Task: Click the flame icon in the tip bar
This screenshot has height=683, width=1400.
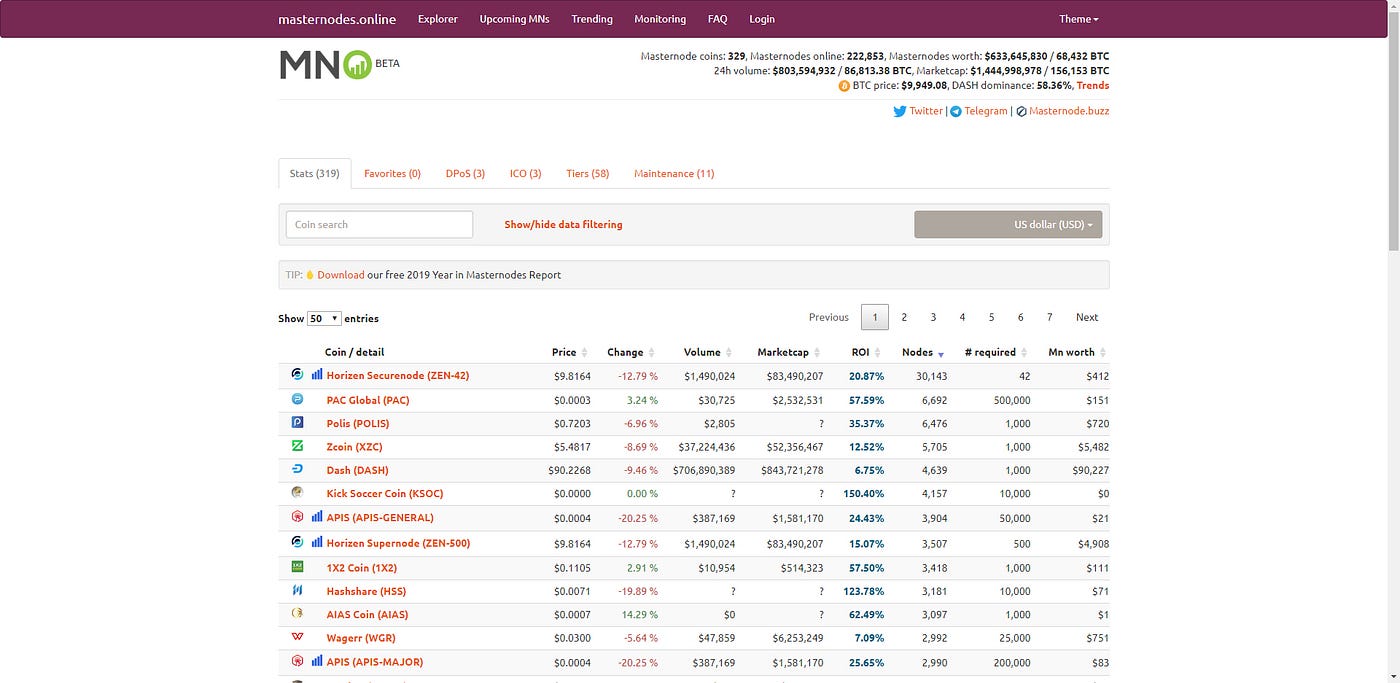Action: pos(310,275)
